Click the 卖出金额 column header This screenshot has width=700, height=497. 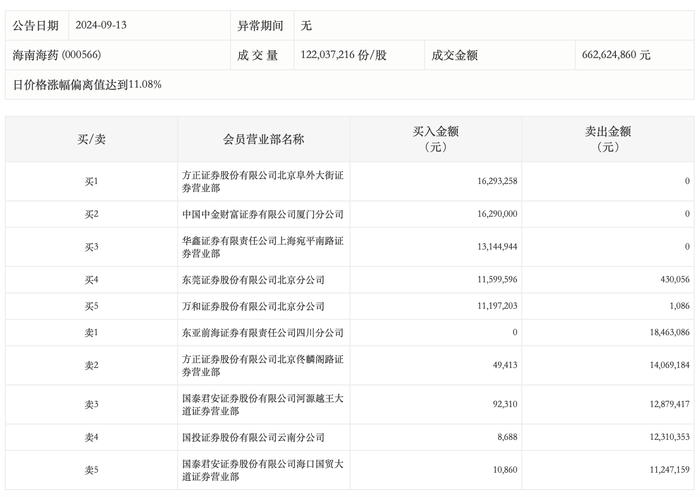click(608, 139)
